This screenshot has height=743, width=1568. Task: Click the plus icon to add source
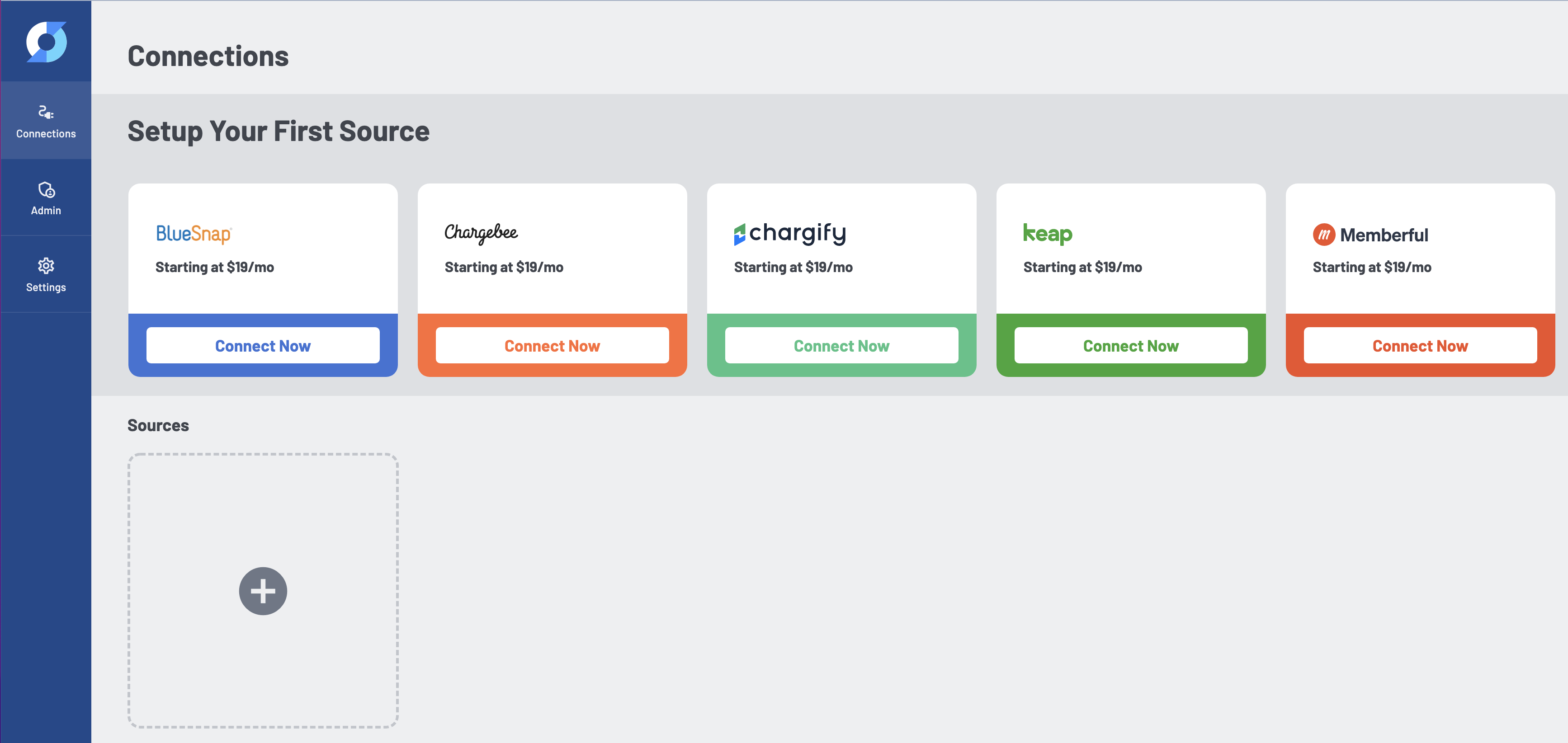click(263, 591)
